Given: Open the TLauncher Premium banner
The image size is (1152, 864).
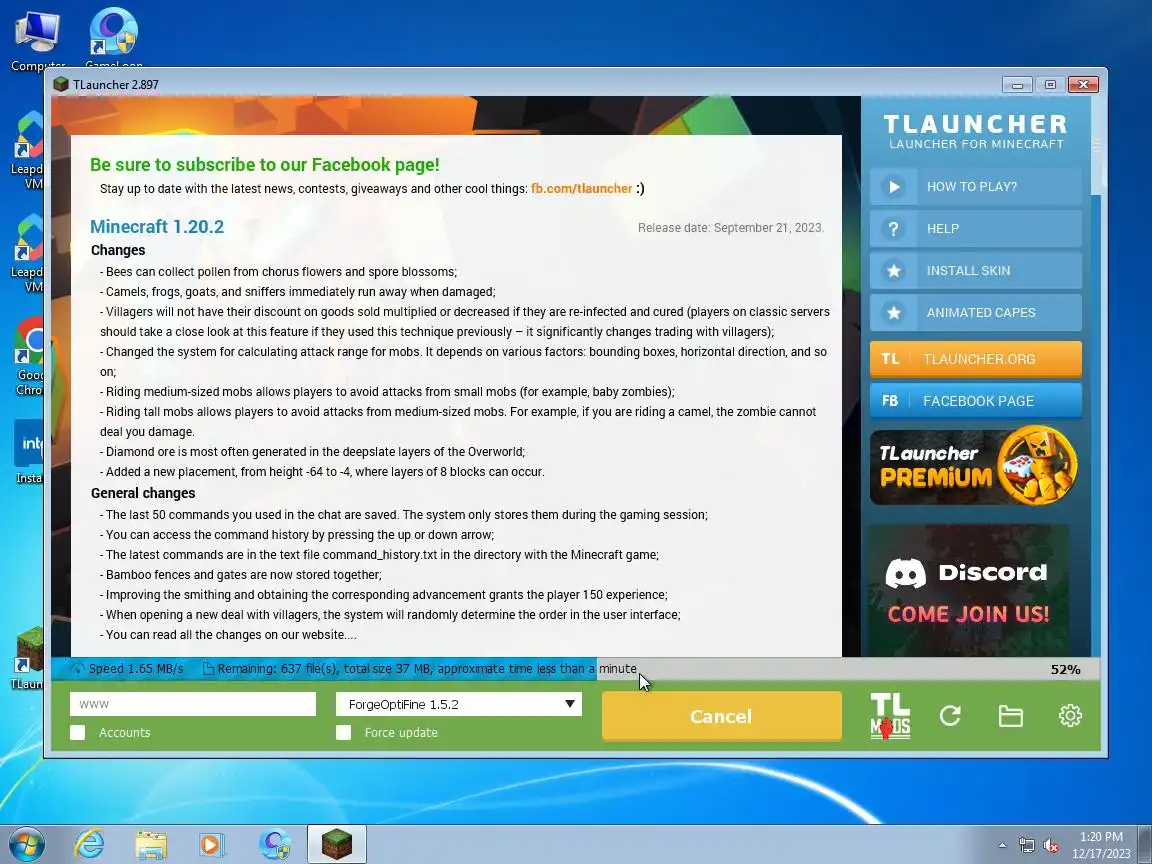Looking at the screenshot, I should (974, 466).
